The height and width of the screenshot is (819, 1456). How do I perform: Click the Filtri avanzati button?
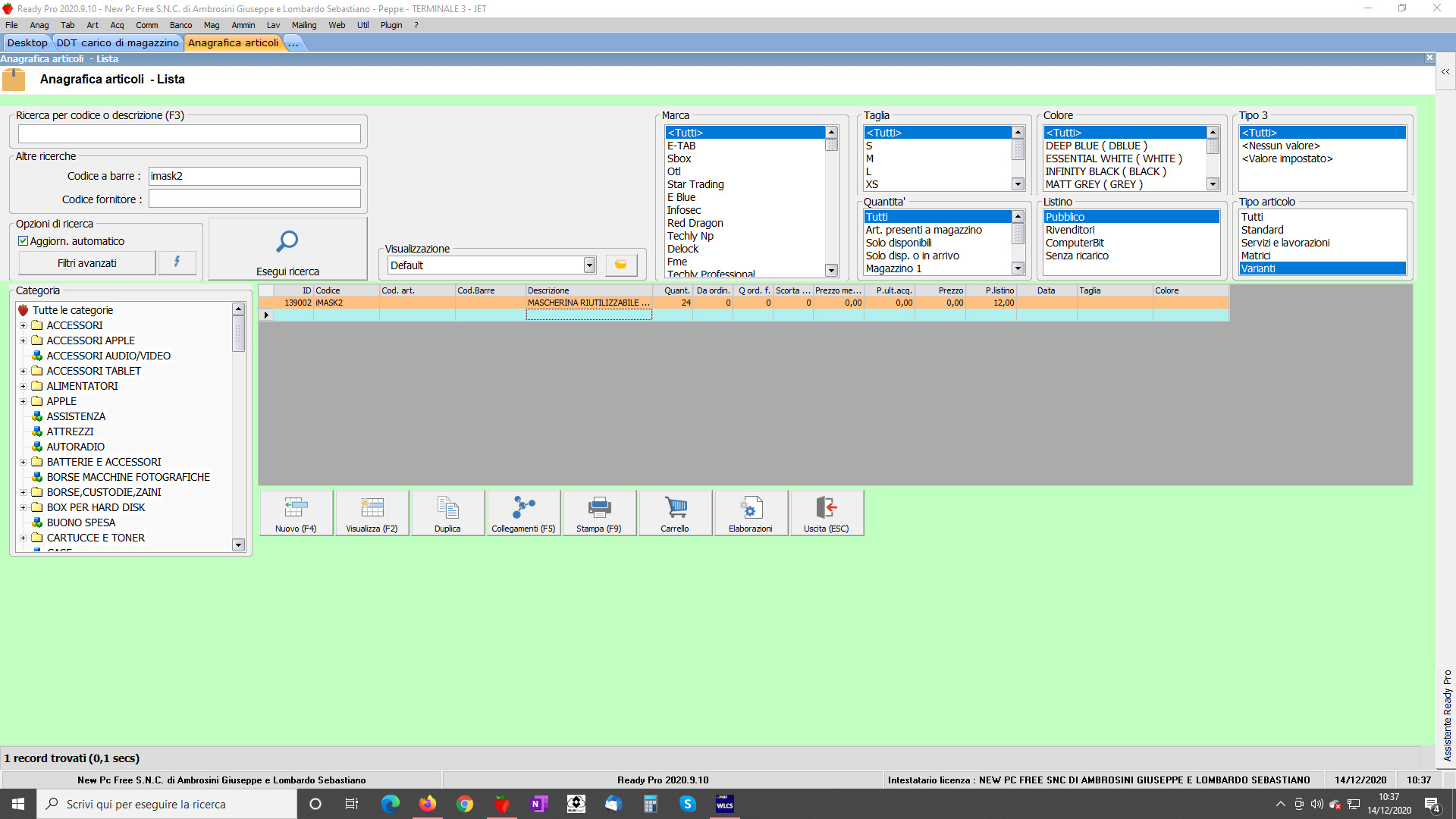[87, 263]
